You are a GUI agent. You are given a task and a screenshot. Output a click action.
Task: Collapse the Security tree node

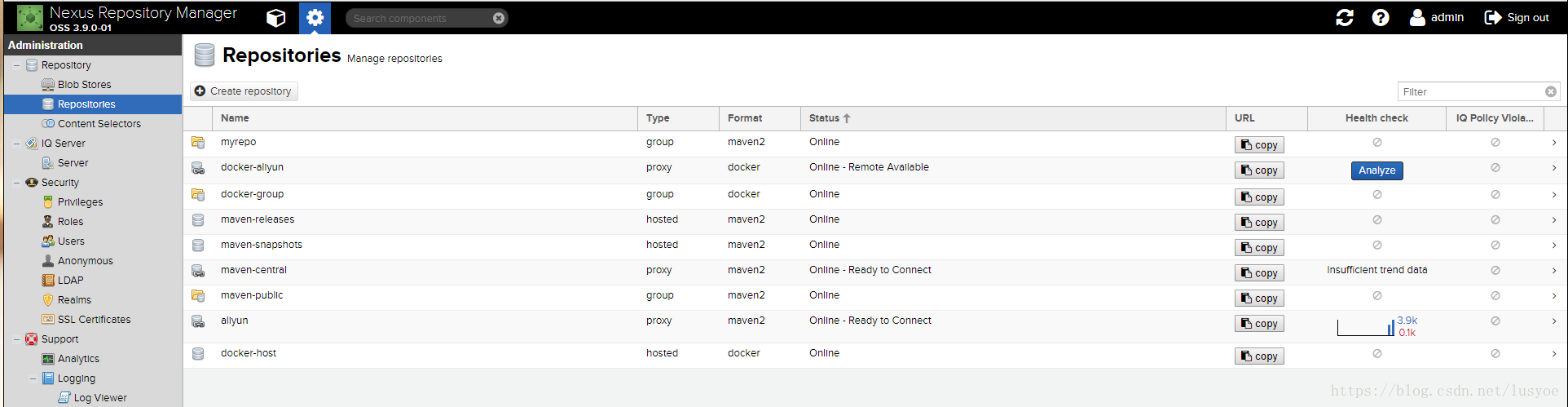(x=16, y=183)
